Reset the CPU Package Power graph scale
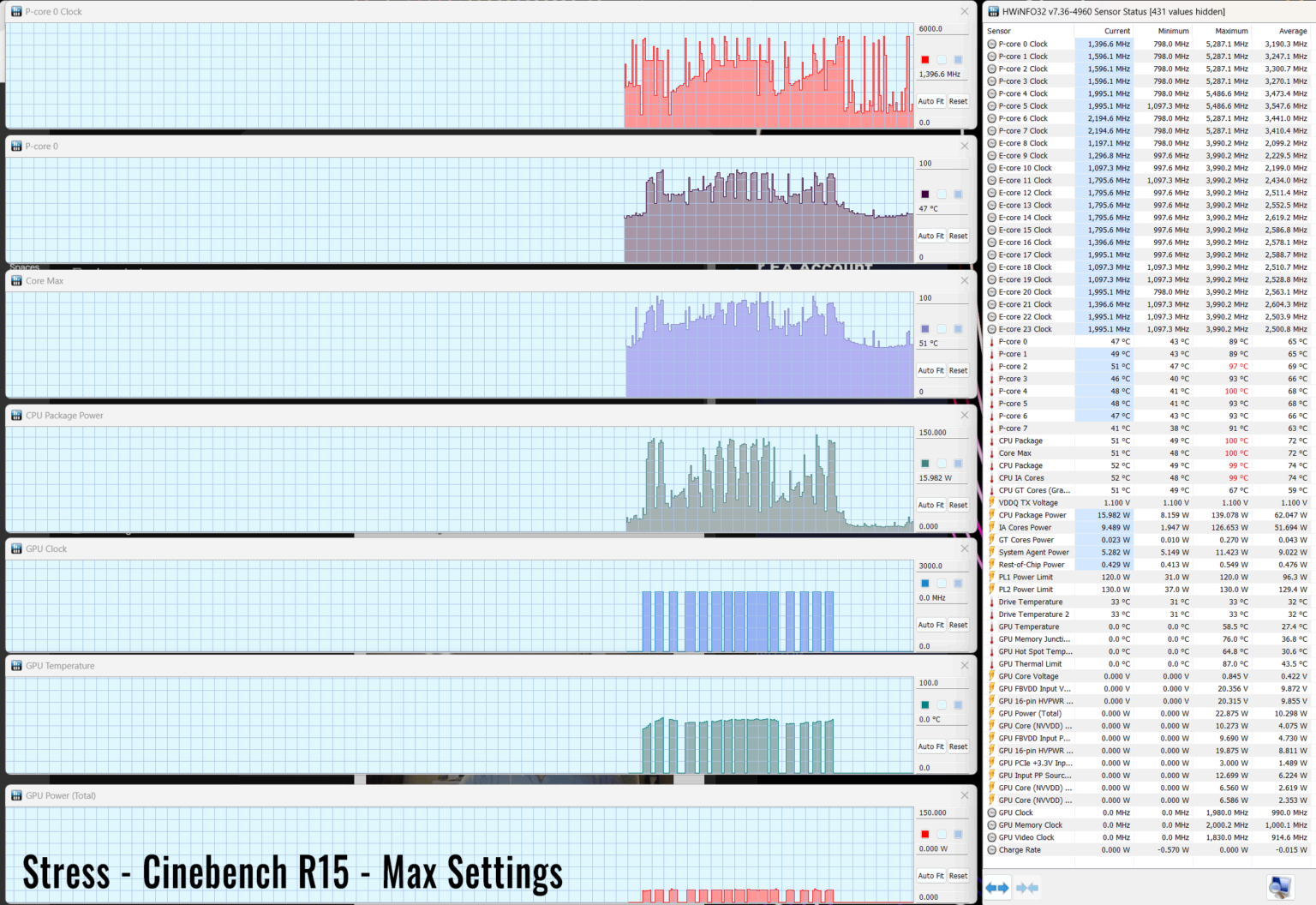The width and height of the screenshot is (1316, 905). 958,506
